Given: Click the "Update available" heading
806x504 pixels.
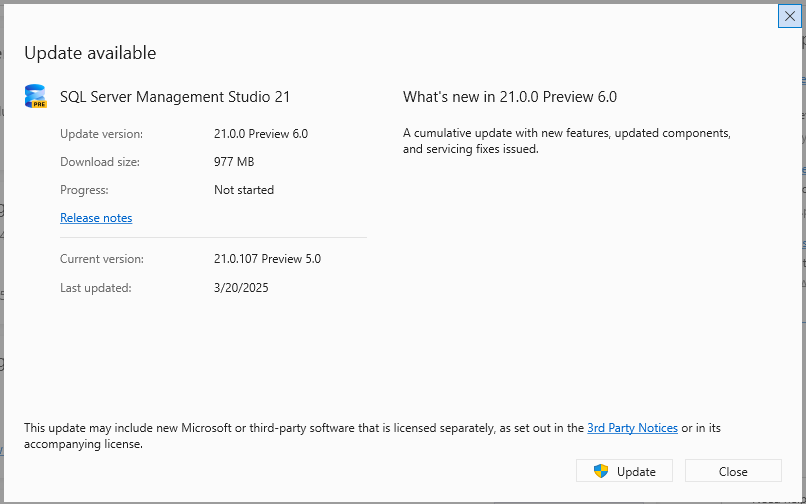Looking at the screenshot, I should [x=90, y=53].
